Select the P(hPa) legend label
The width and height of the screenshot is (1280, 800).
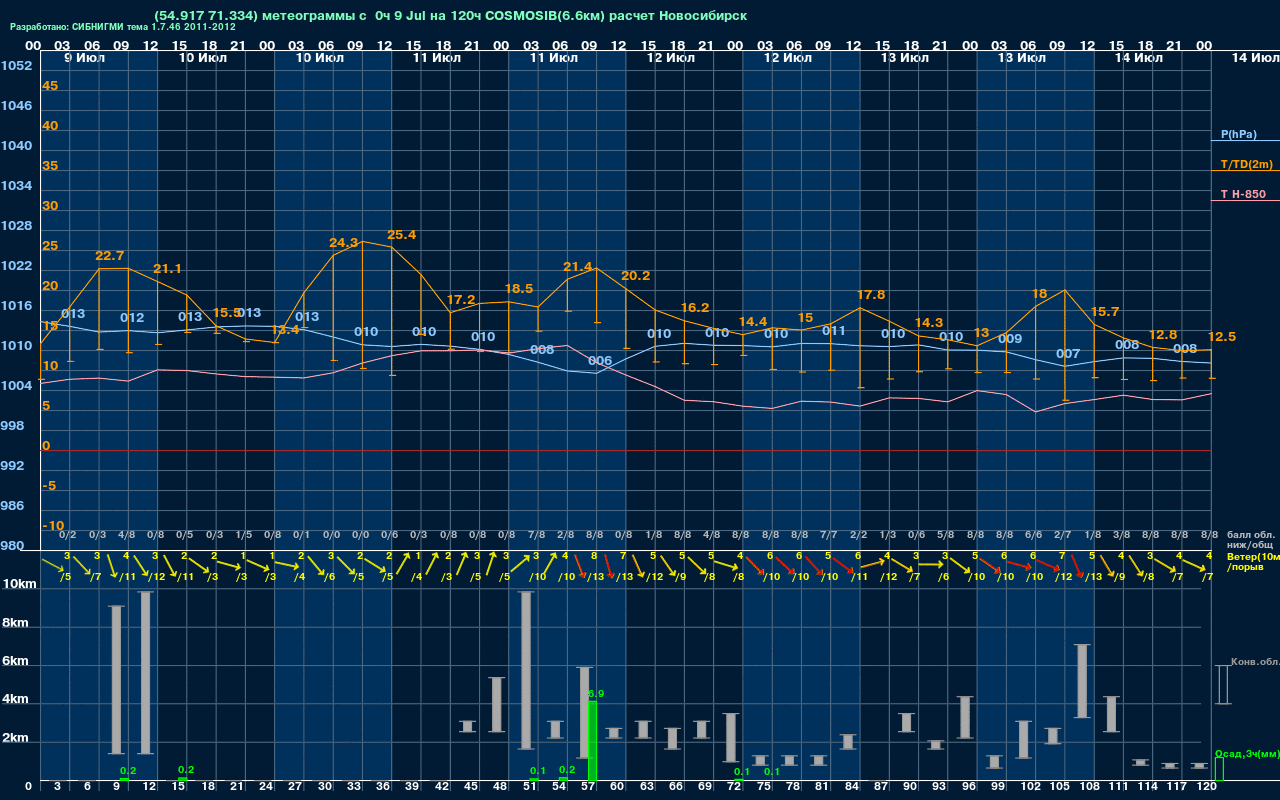(x=1238, y=134)
